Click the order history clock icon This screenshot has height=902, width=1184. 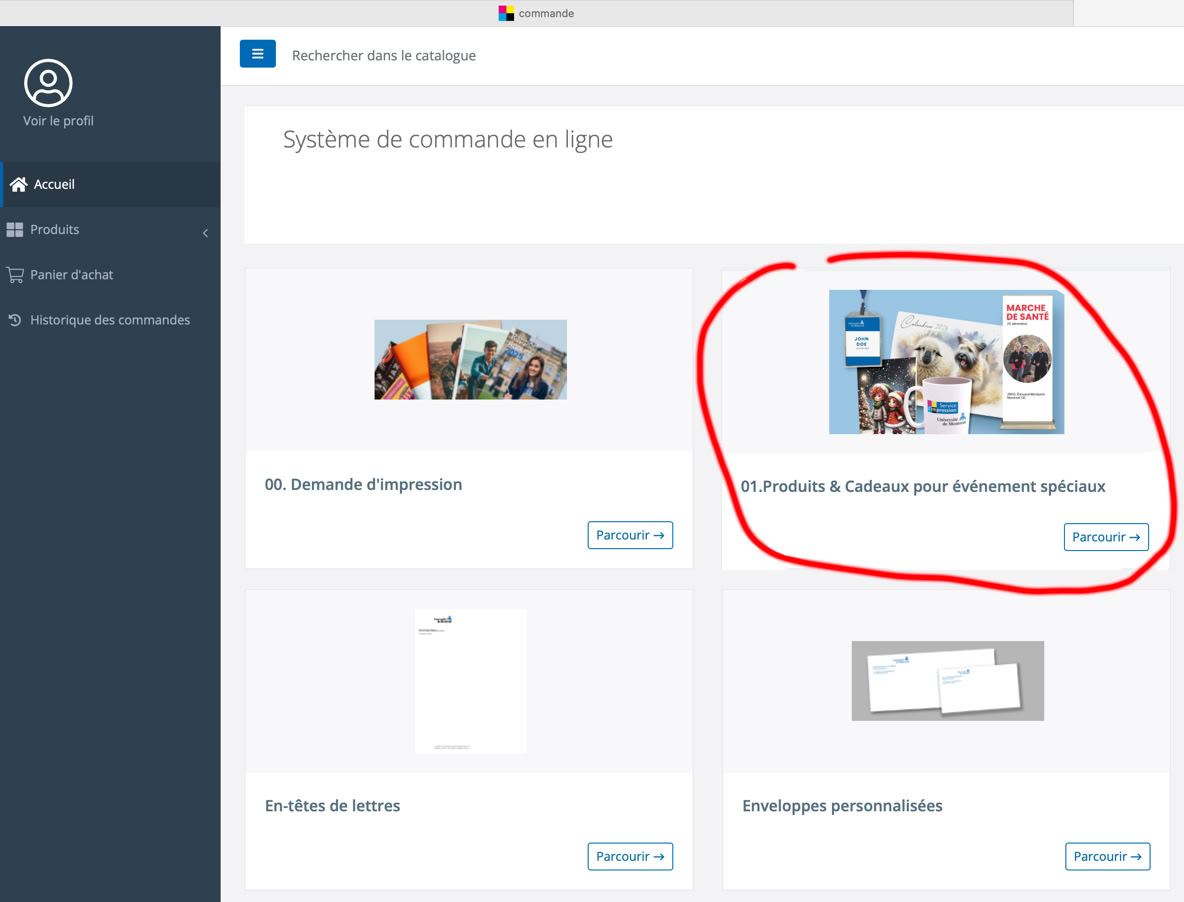pos(15,320)
